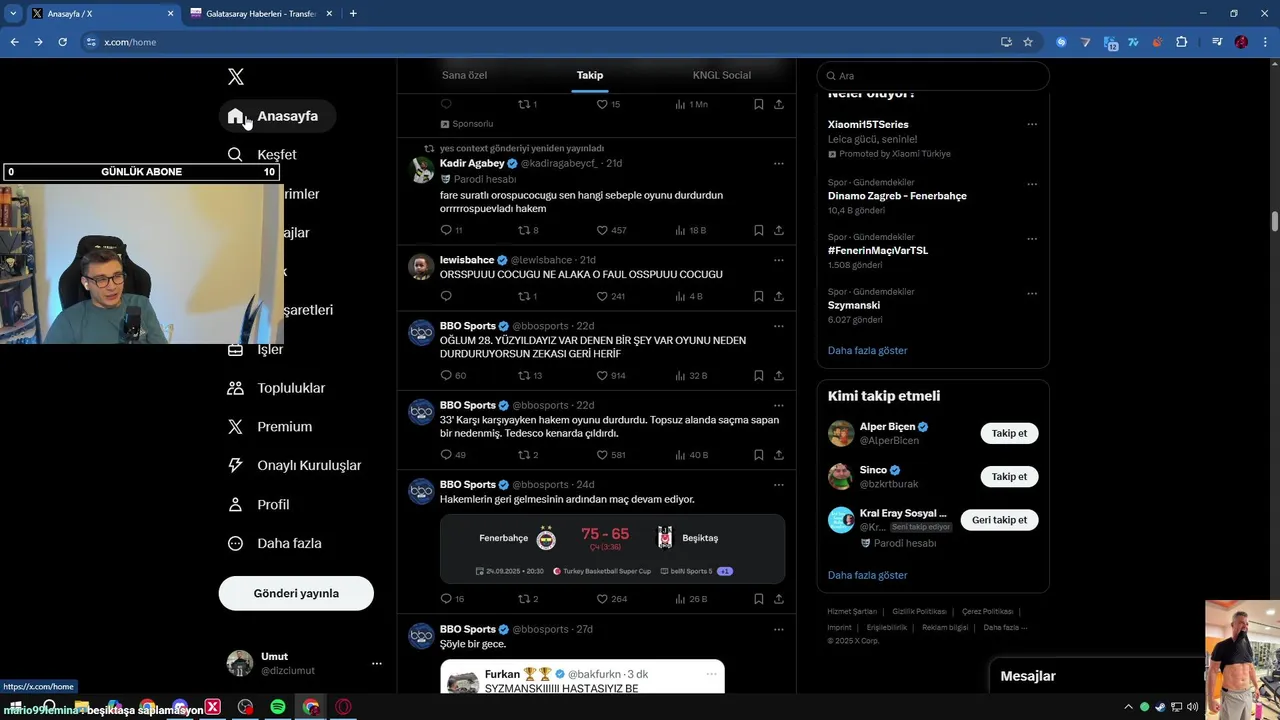Bookmark this page with the star icon

pos(1027,42)
